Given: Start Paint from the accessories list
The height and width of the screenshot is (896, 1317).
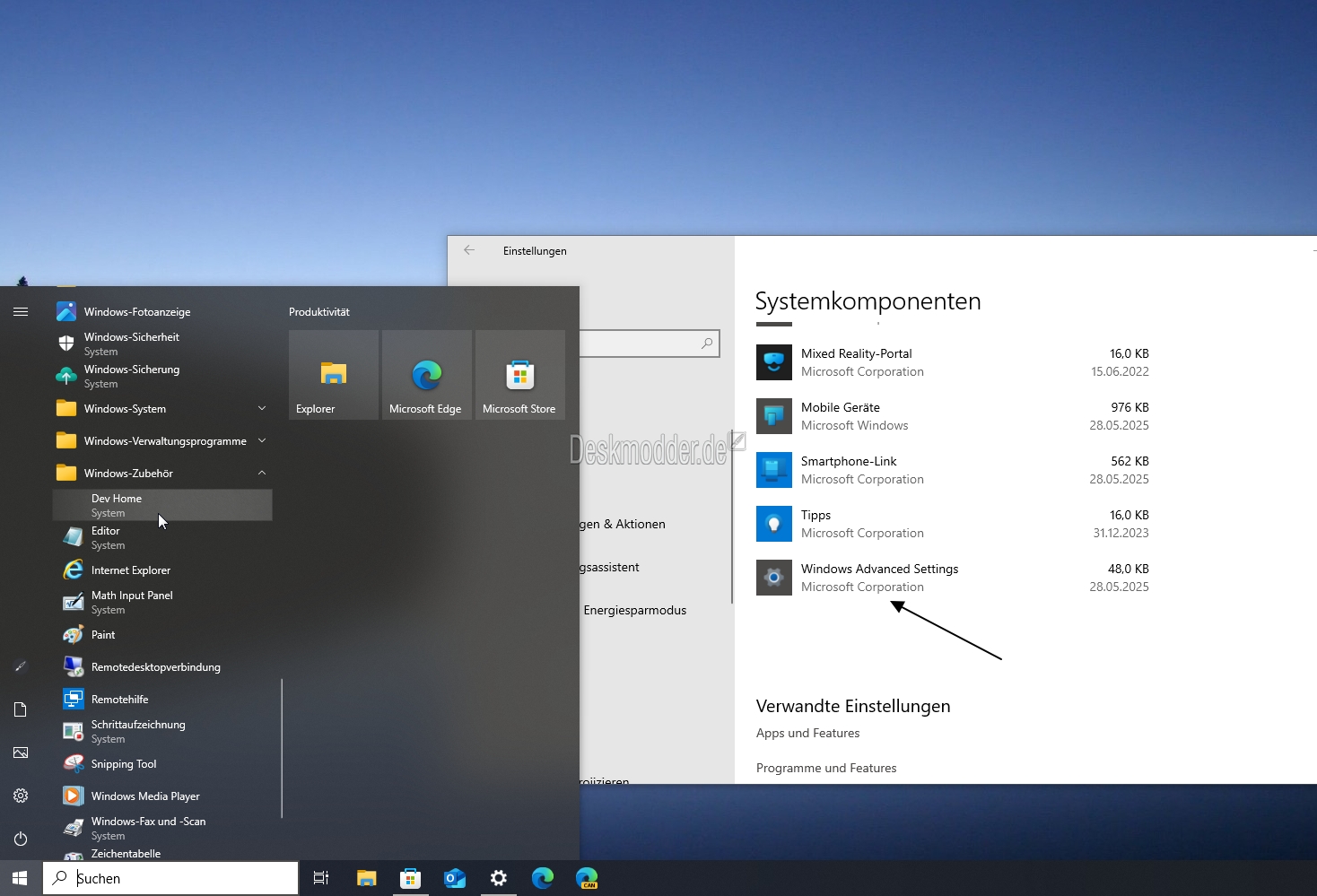Looking at the screenshot, I should tap(161, 635).
